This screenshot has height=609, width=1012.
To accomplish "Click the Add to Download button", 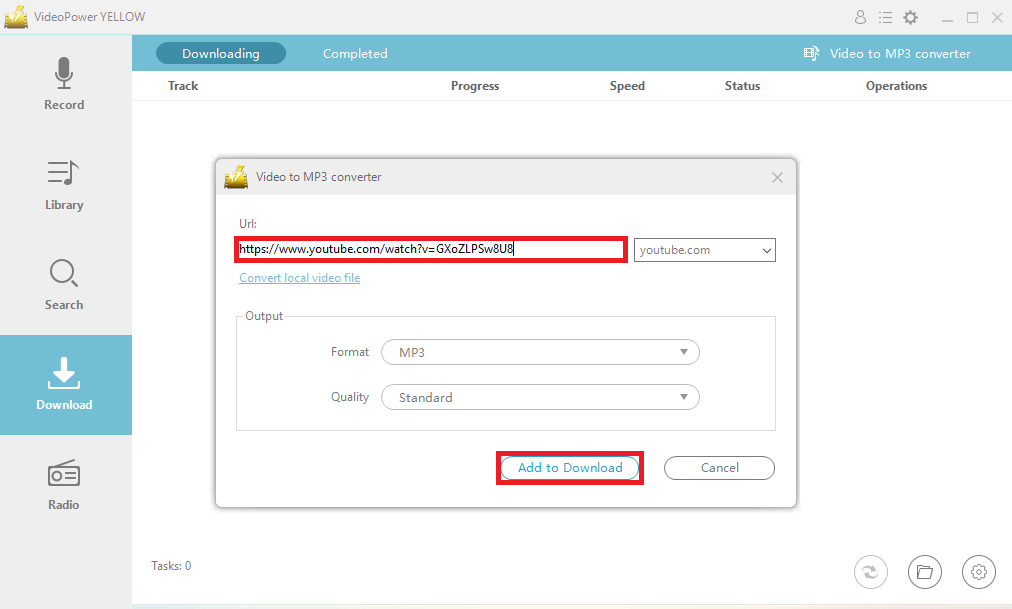I will (x=570, y=468).
